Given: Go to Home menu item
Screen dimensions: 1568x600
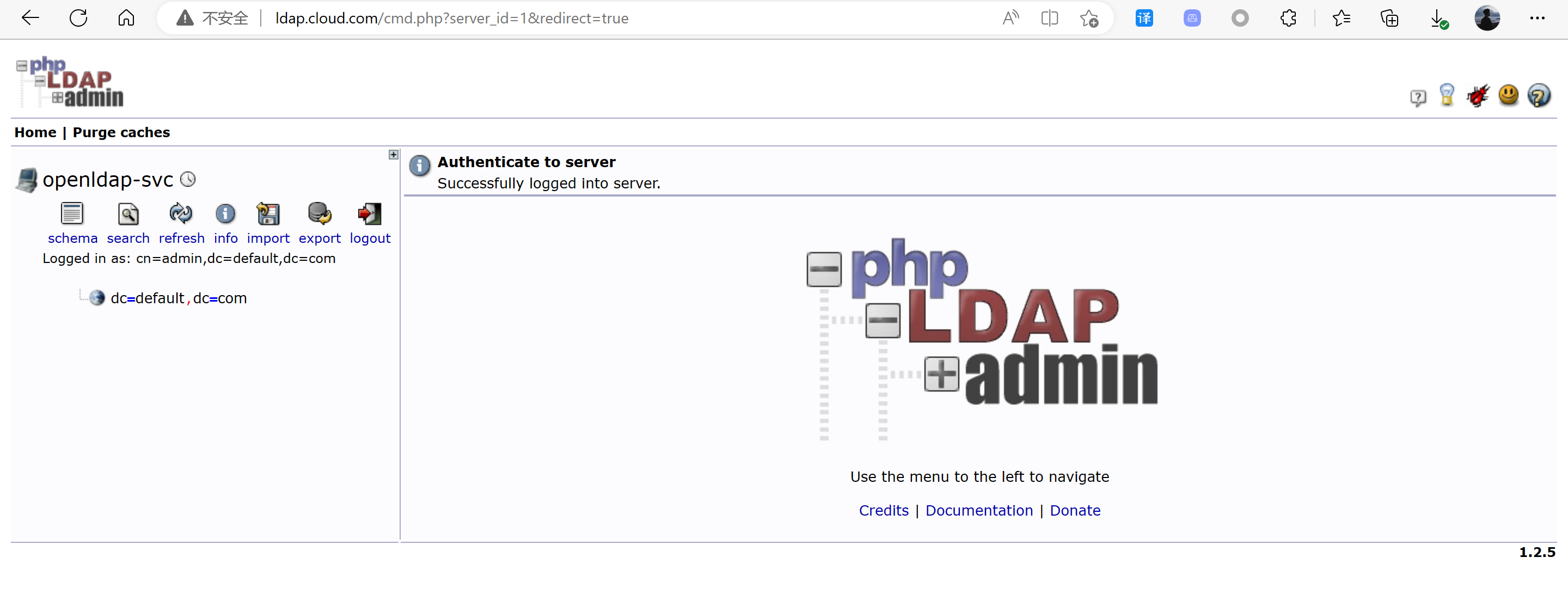Looking at the screenshot, I should [35, 133].
